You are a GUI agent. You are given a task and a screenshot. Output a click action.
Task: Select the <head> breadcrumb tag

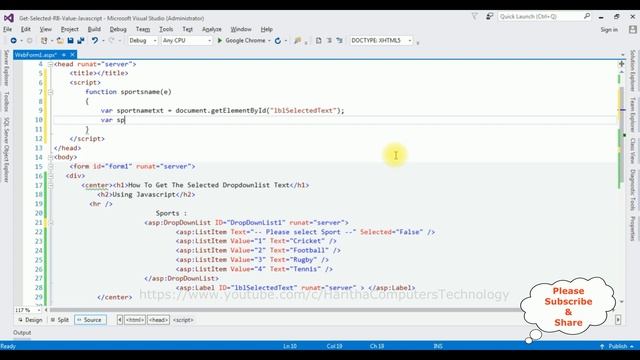point(158,320)
